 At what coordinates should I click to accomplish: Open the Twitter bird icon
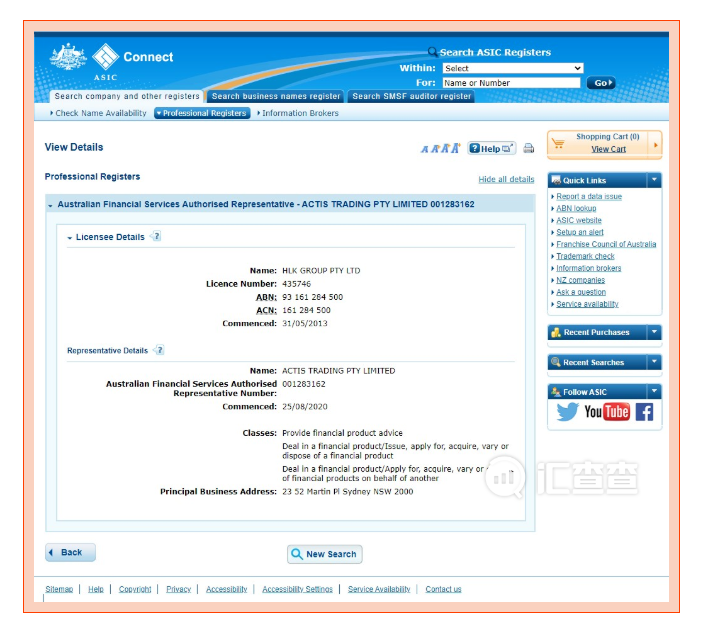tap(567, 411)
